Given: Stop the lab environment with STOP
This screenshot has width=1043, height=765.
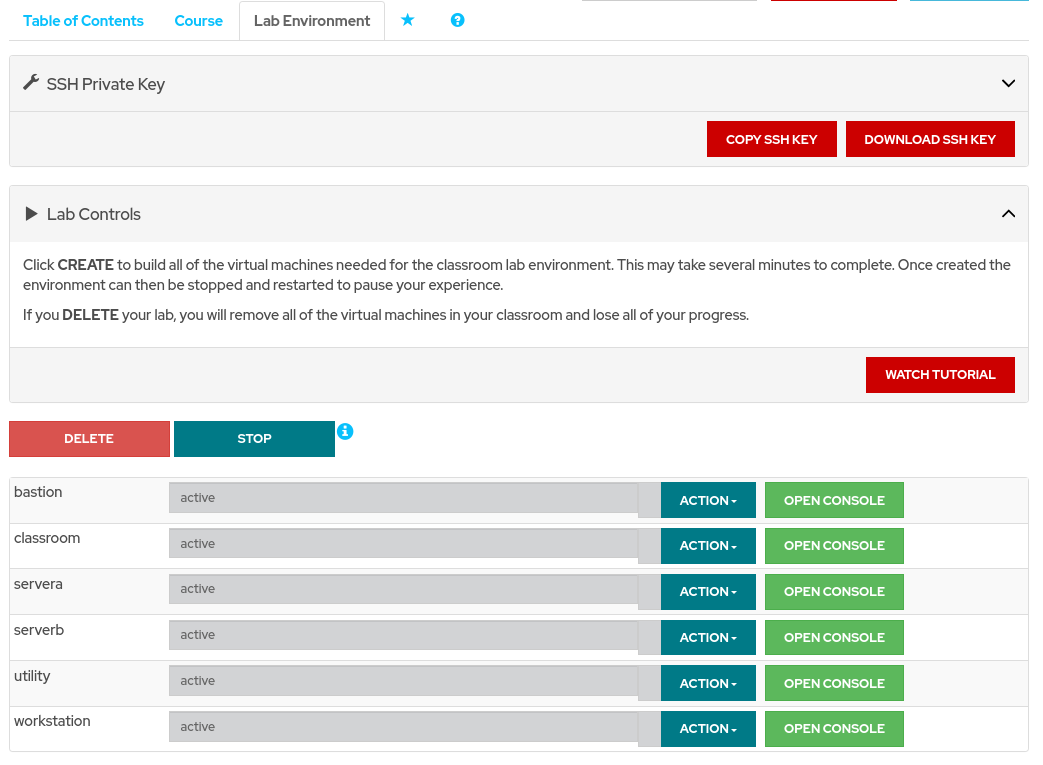Looking at the screenshot, I should click(254, 439).
